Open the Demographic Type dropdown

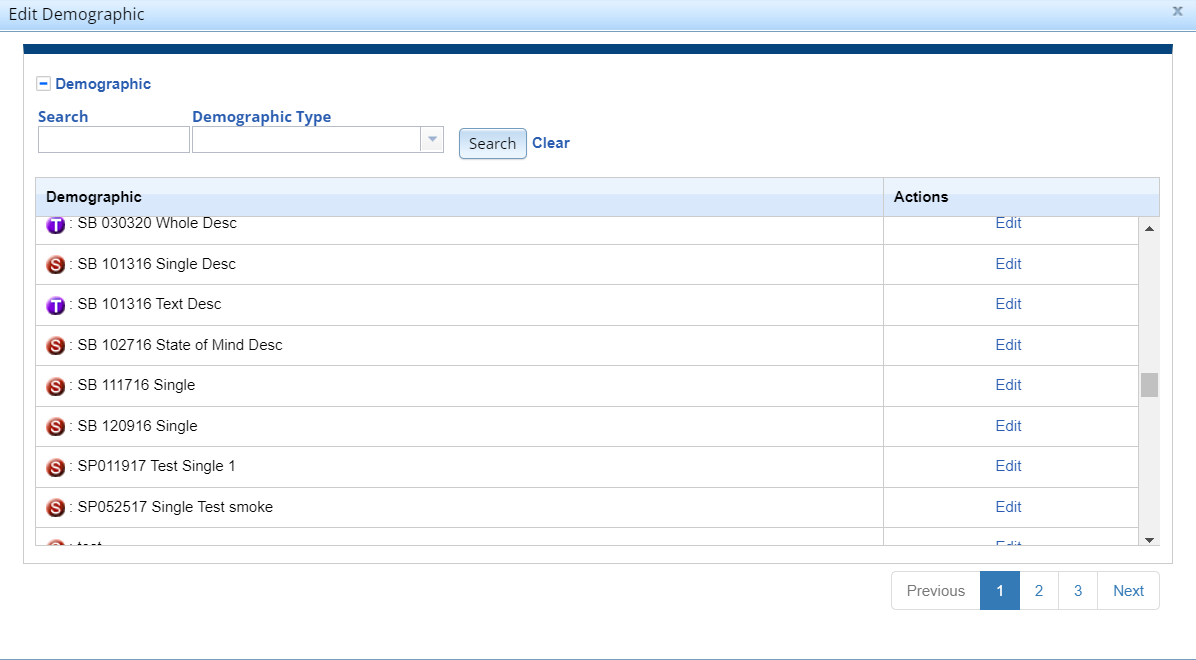432,140
